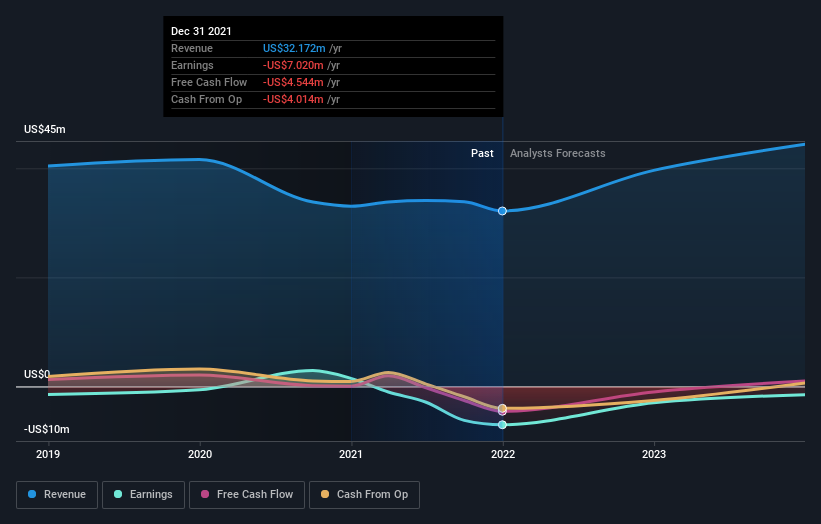Click the Earnings row label in the tooltip
821x524 pixels.
(192, 65)
